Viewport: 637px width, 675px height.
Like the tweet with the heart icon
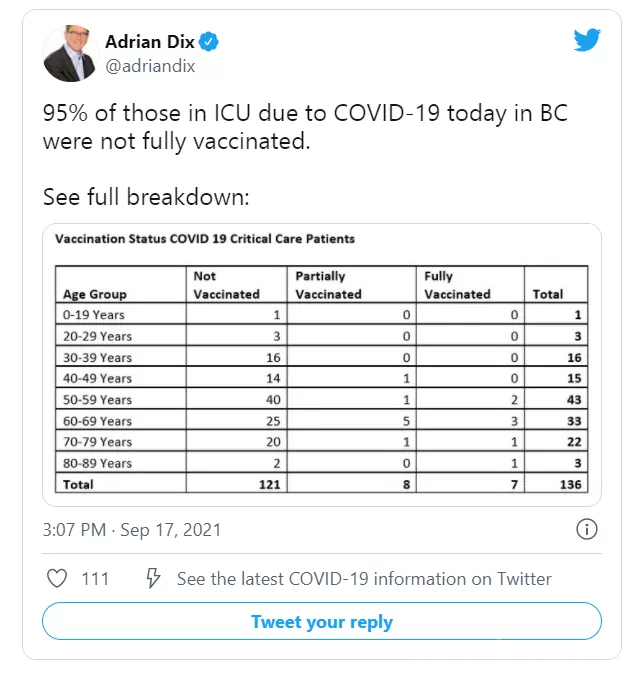point(58,578)
